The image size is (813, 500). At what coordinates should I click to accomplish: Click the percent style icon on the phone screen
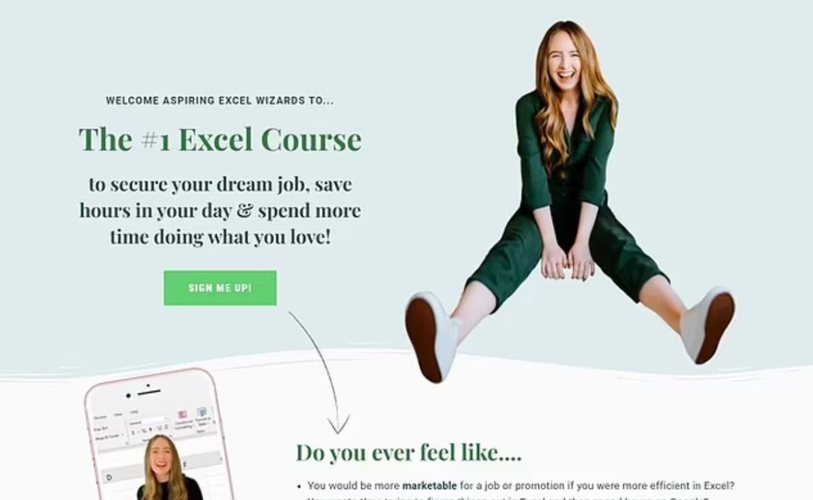[x=144, y=431]
